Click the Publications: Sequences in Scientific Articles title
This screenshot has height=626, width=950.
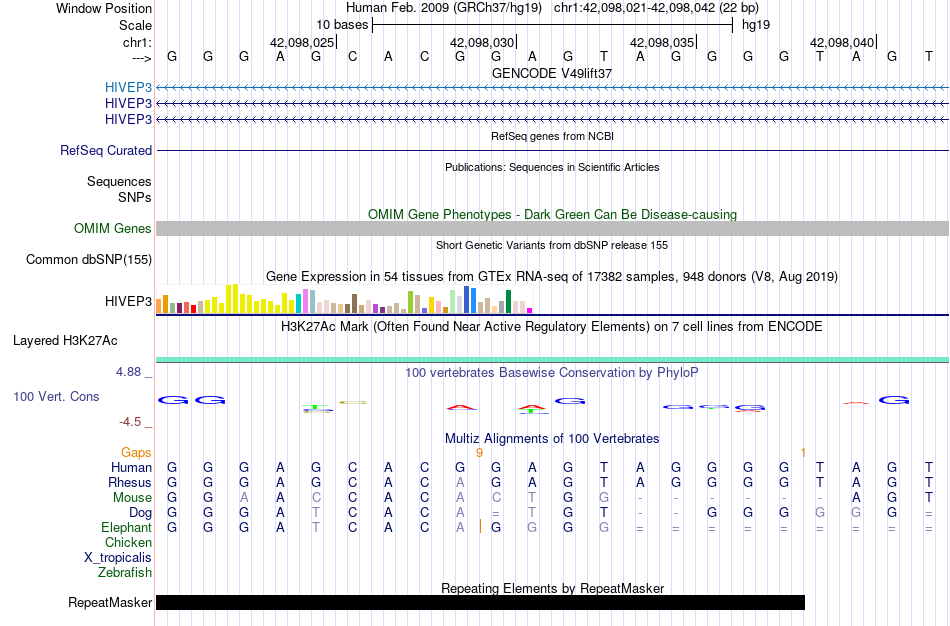[552, 167]
